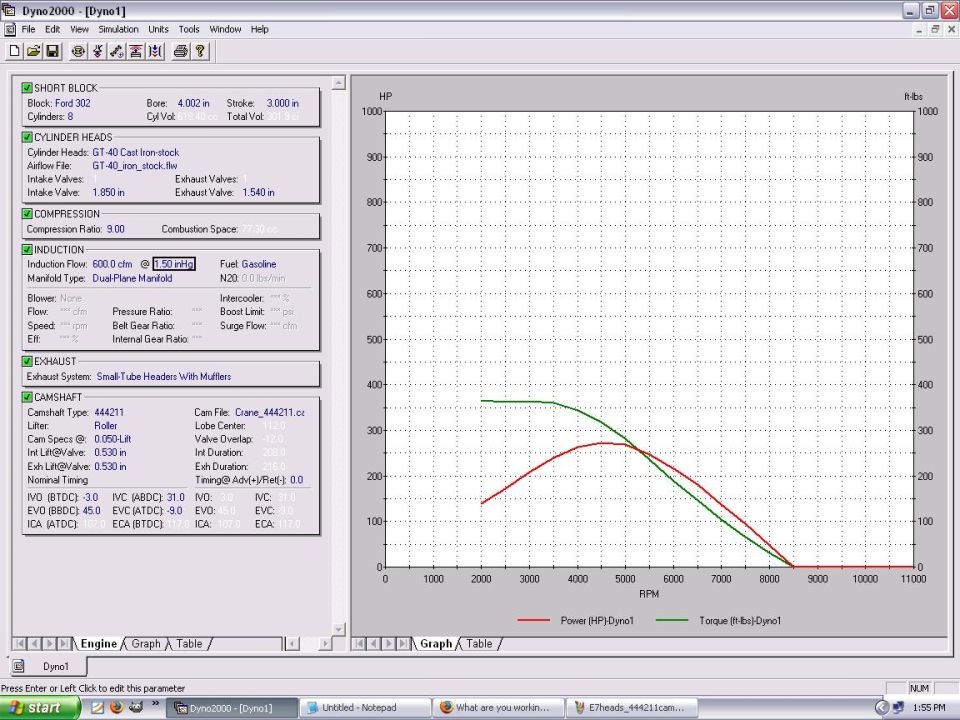The width and height of the screenshot is (960, 720).
Task: Switch to Graph tab in engine pane
Action: [x=146, y=643]
